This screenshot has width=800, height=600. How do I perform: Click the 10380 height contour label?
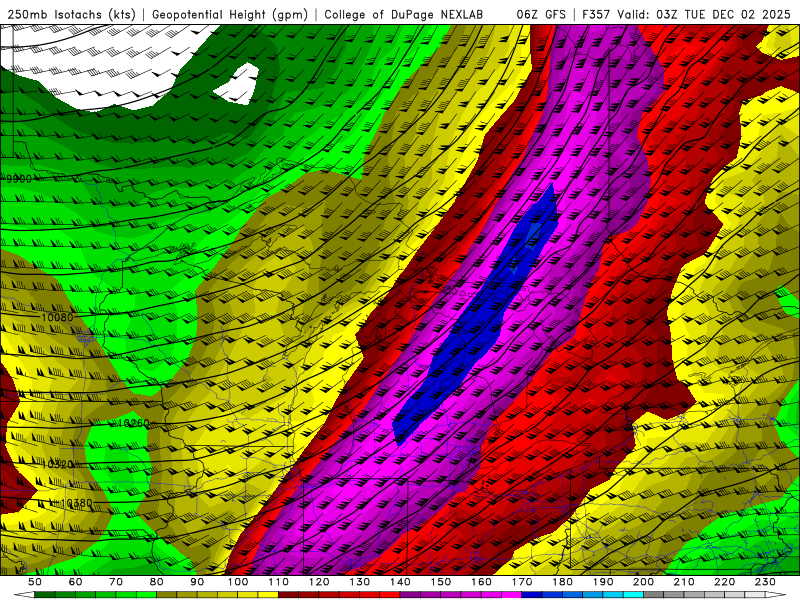(x=77, y=504)
